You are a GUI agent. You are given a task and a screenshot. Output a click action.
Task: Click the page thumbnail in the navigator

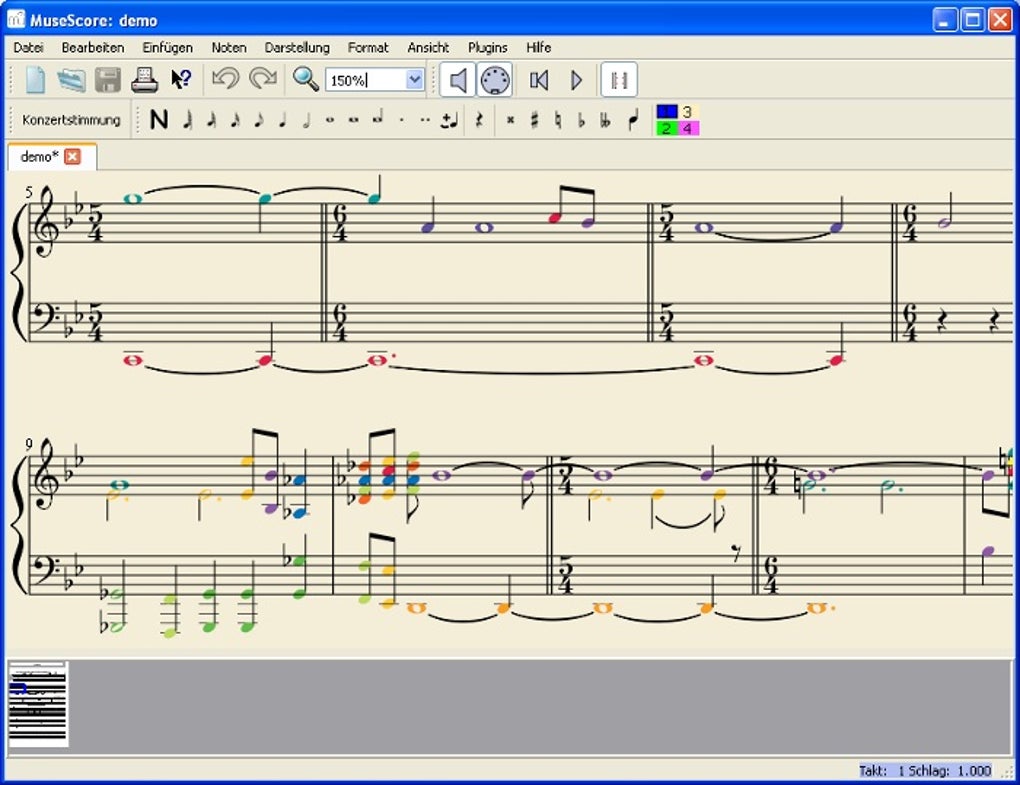coord(38,704)
